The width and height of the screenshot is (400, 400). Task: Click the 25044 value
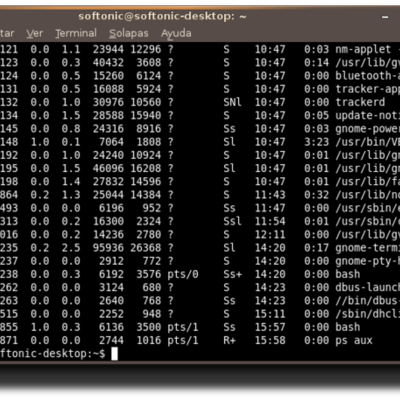(x=108, y=195)
